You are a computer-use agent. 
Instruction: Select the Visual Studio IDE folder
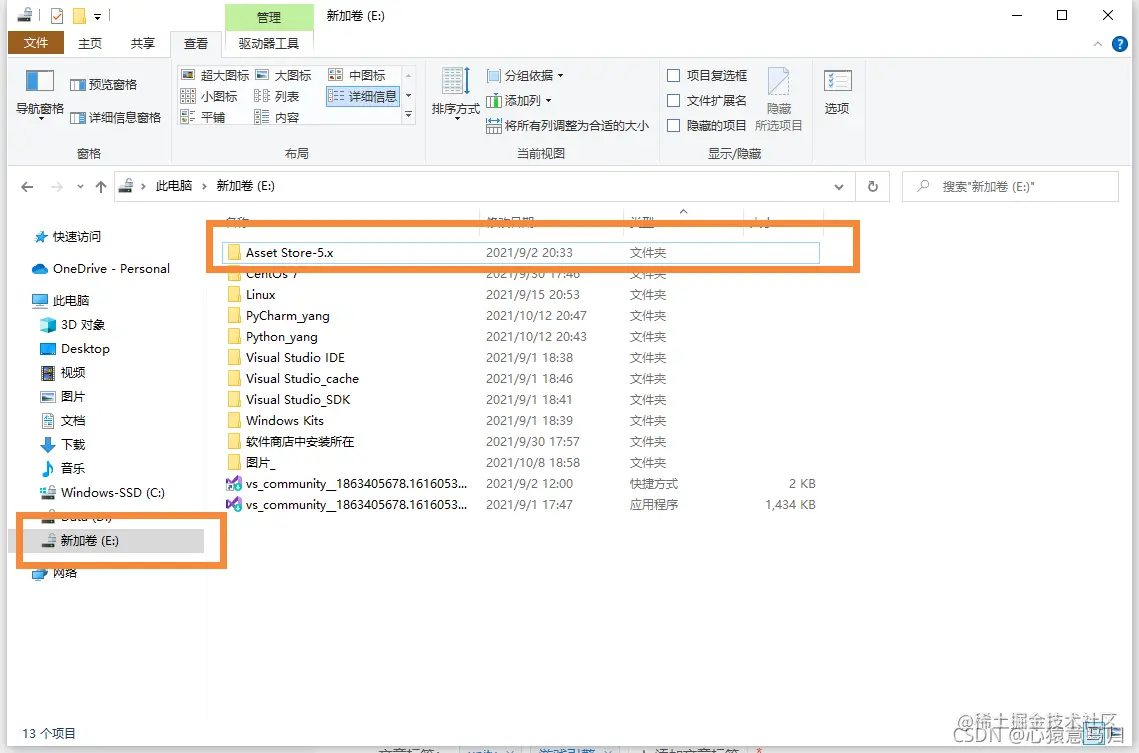pyautogui.click(x=521, y=358)
